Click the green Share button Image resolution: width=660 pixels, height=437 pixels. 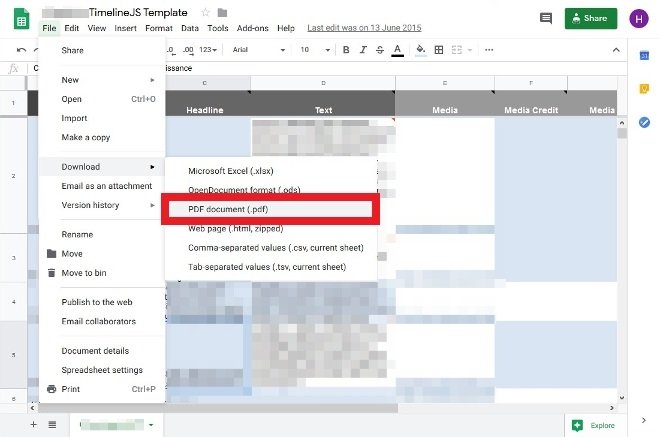pos(591,19)
